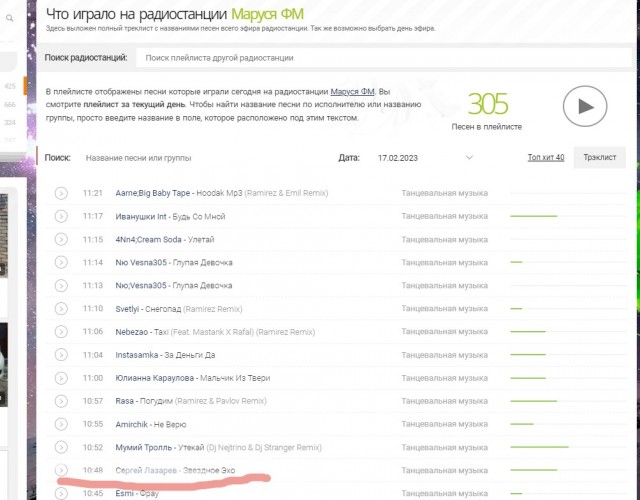The image size is (640, 500).
Task: Play the Nю;Vesna305 track at 11:13
Action: pyautogui.click(x=61, y=286)
